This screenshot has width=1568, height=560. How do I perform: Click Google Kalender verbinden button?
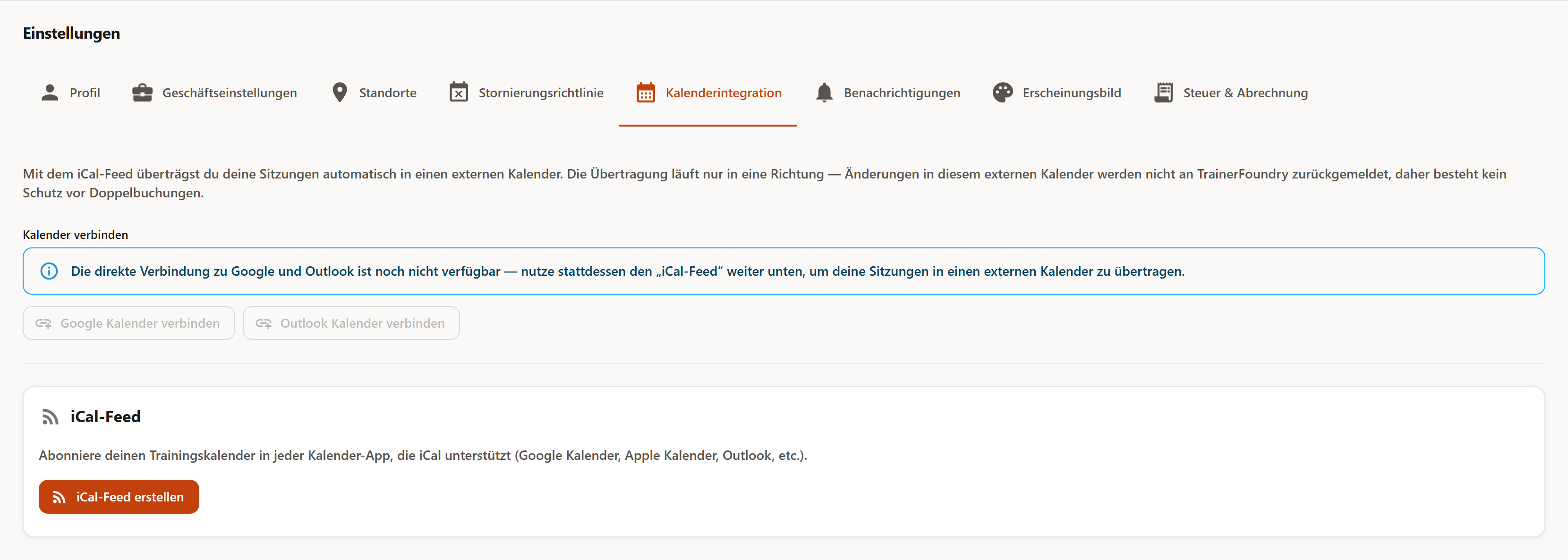click(x=129, y=323)
